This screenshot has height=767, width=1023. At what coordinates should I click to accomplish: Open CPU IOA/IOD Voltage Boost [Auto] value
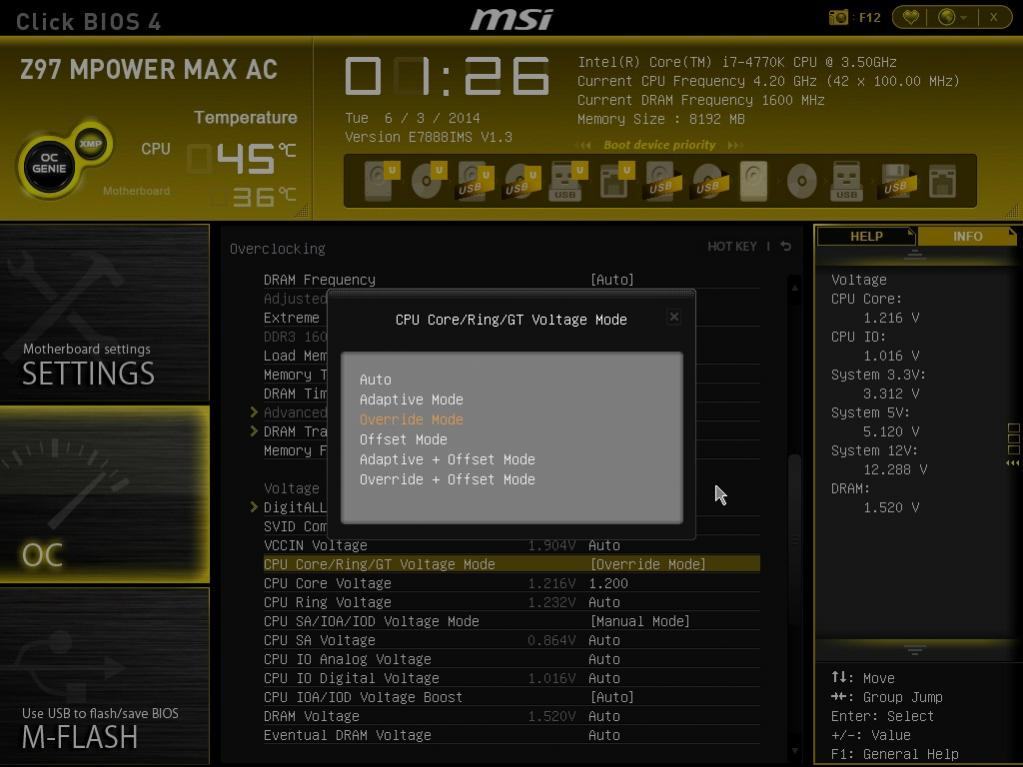[612, 697]
